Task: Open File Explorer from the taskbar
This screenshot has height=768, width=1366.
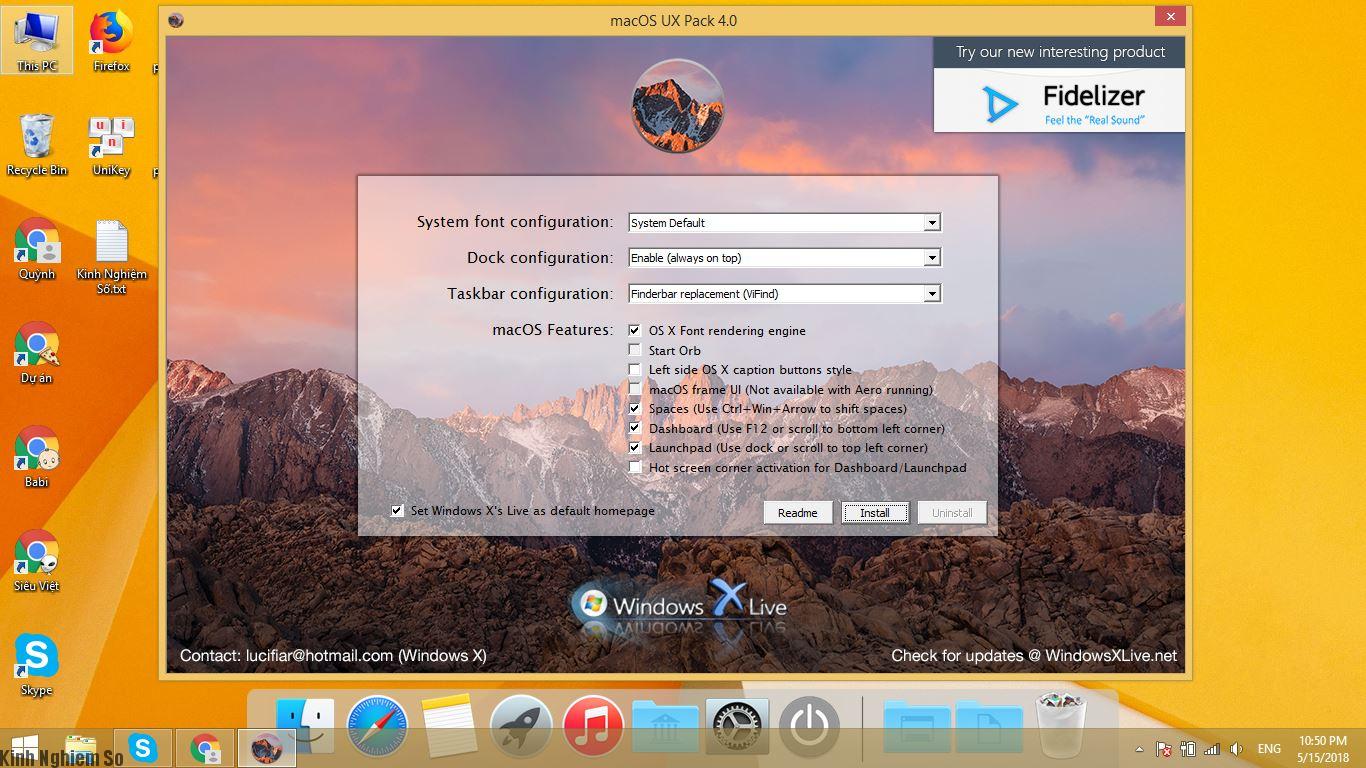Action: click(80, 748)
